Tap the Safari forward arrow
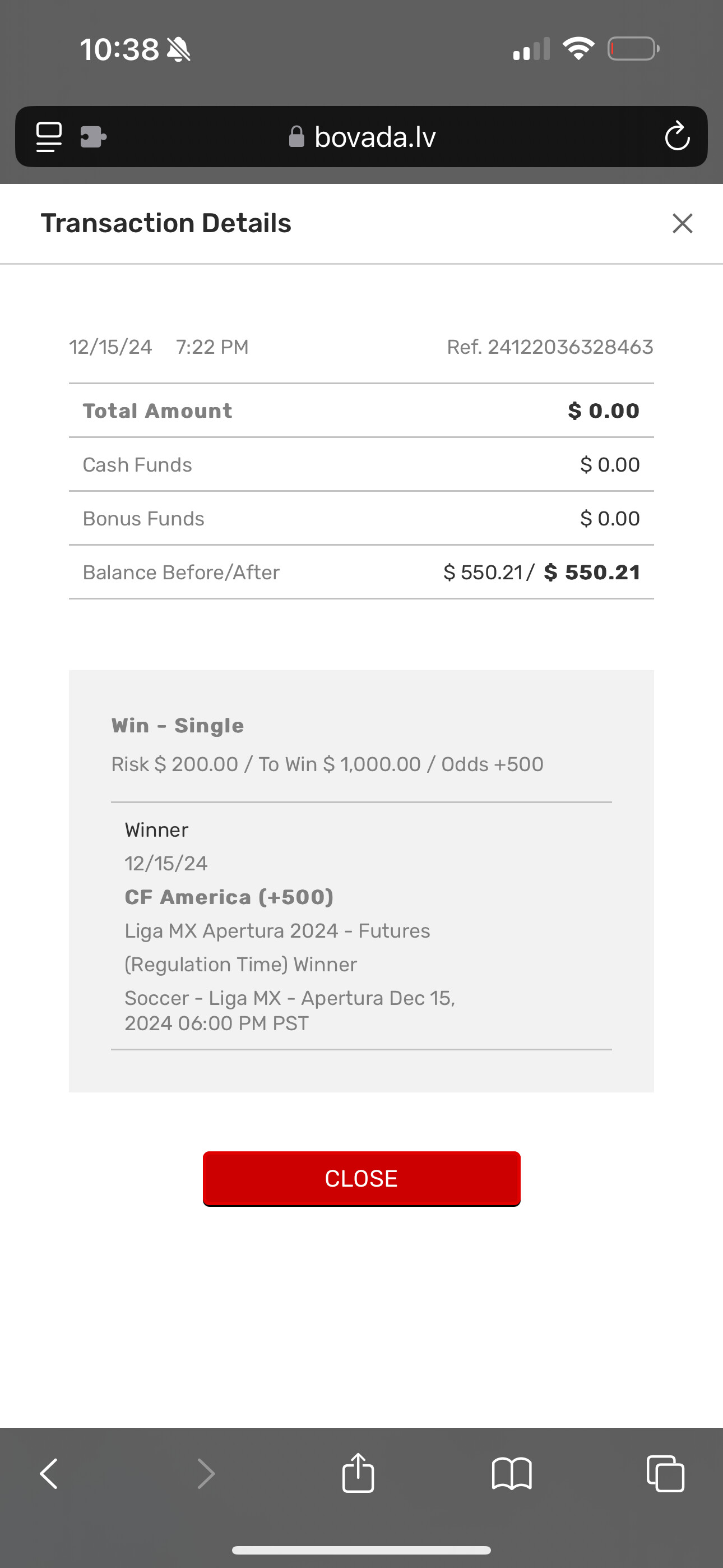Image resolution: width=723 pixels, height=1568 pixels. (x=206, y=1474)
